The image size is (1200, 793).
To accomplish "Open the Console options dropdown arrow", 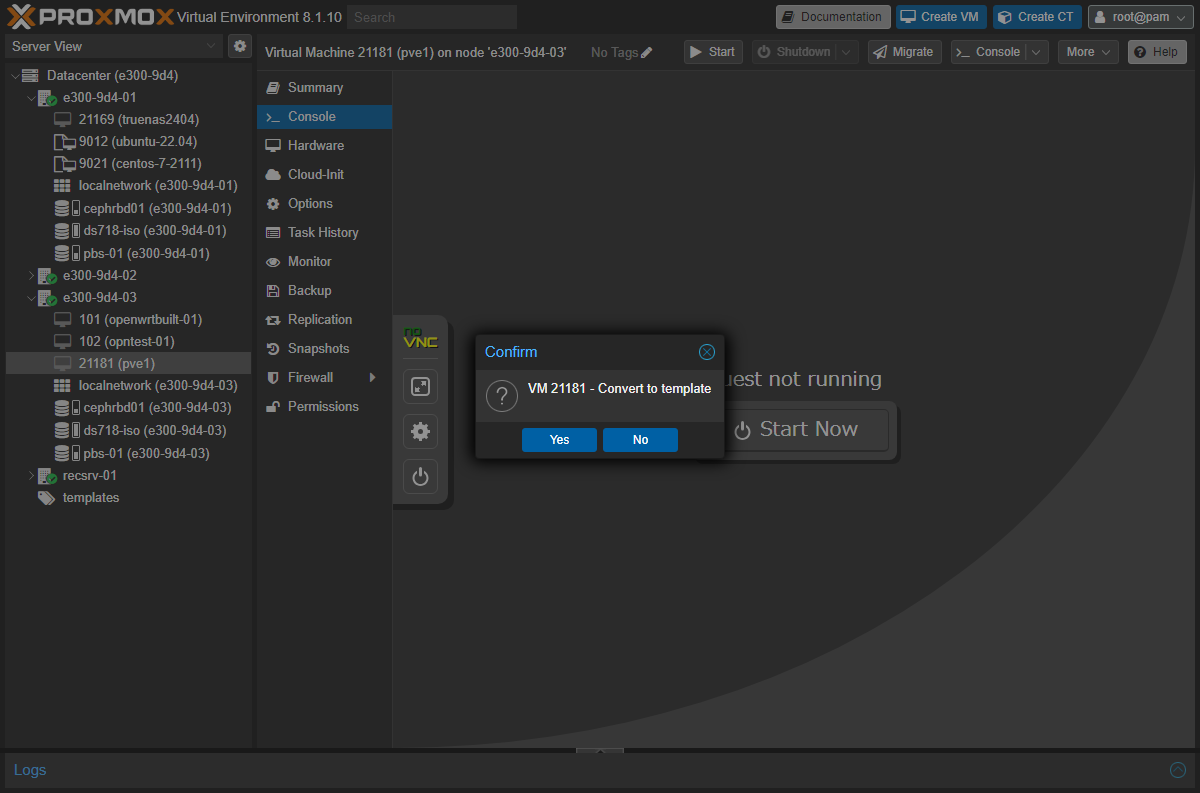I will (1038, 52).
